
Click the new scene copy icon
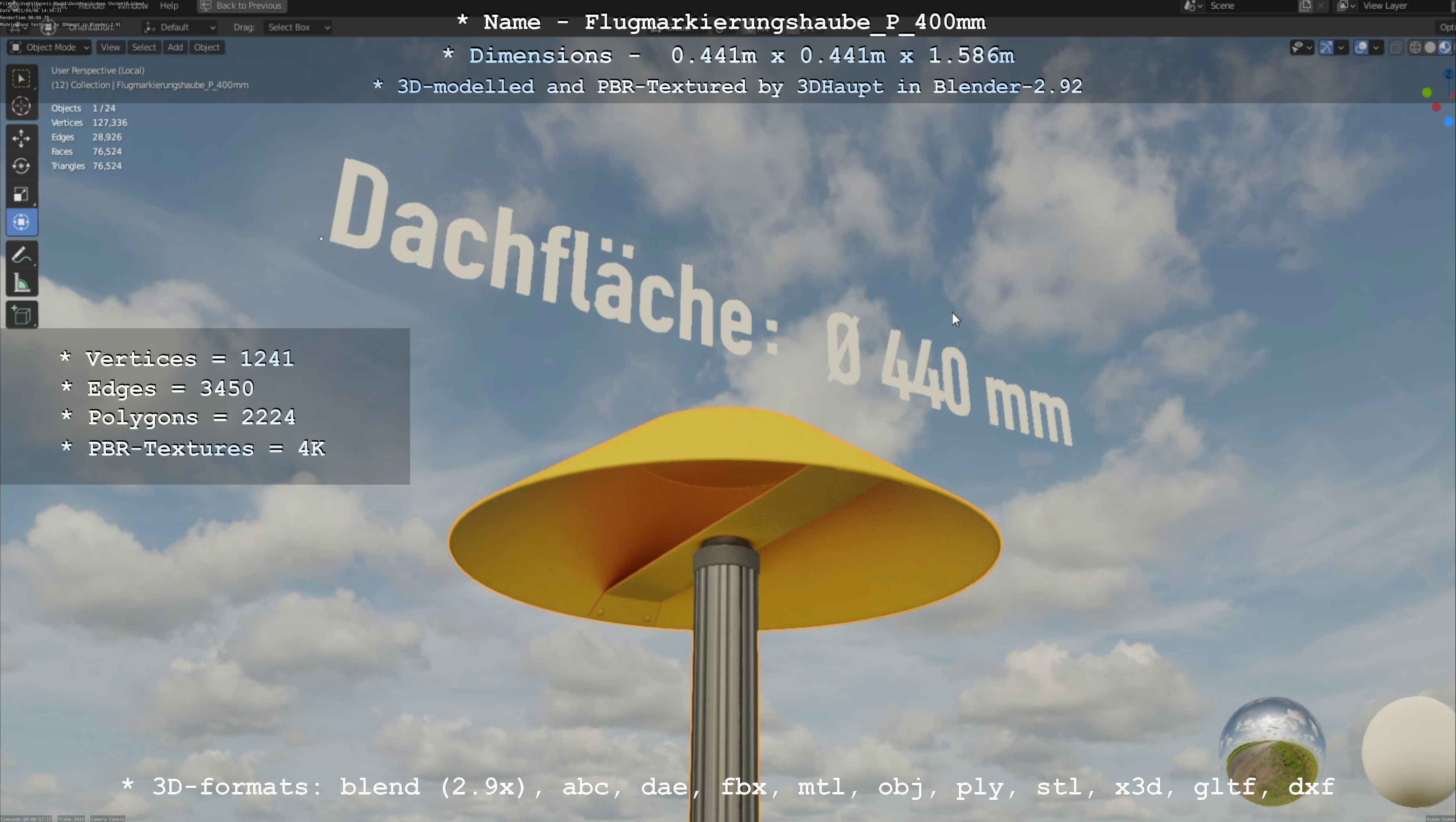coord(1305,6)
